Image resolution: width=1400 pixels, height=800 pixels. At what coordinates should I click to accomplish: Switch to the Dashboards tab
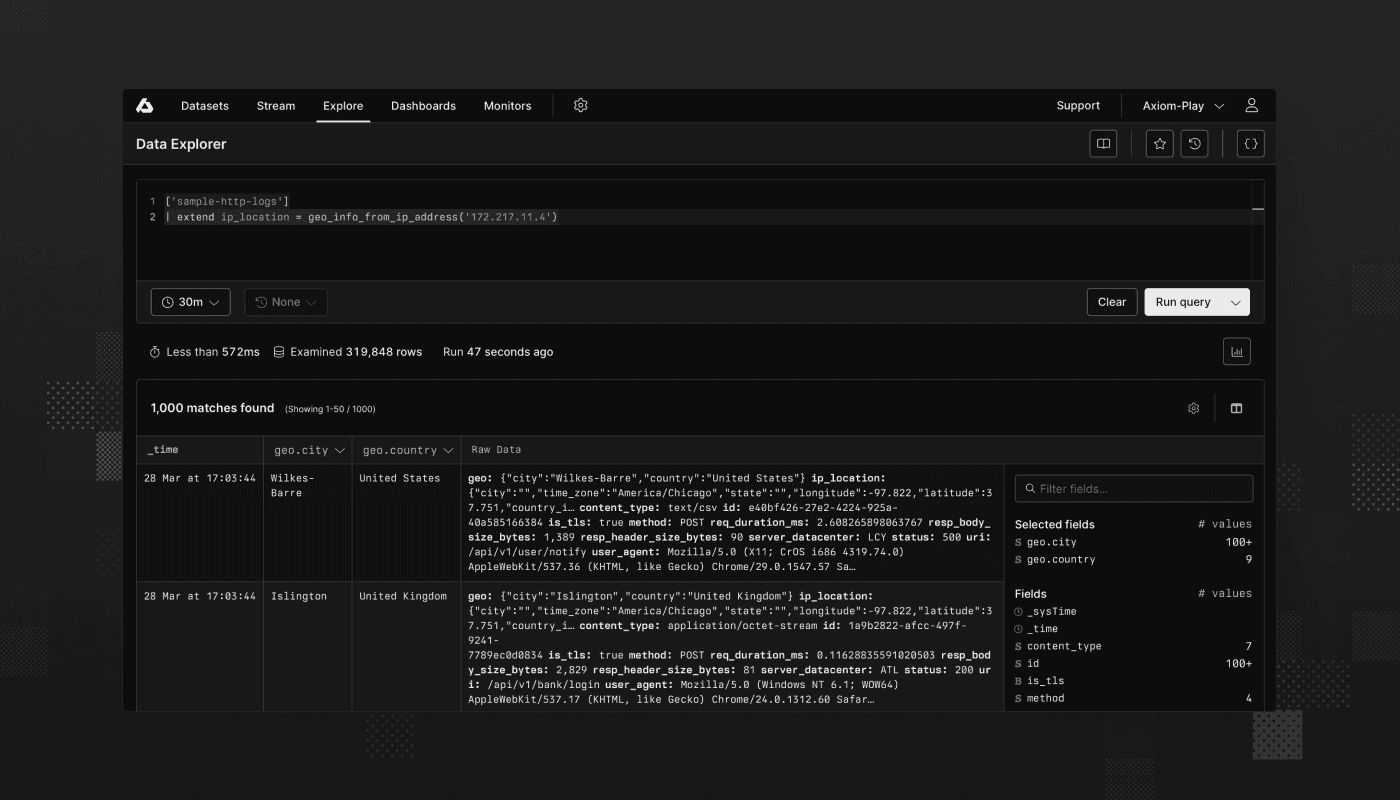point(423,105)
